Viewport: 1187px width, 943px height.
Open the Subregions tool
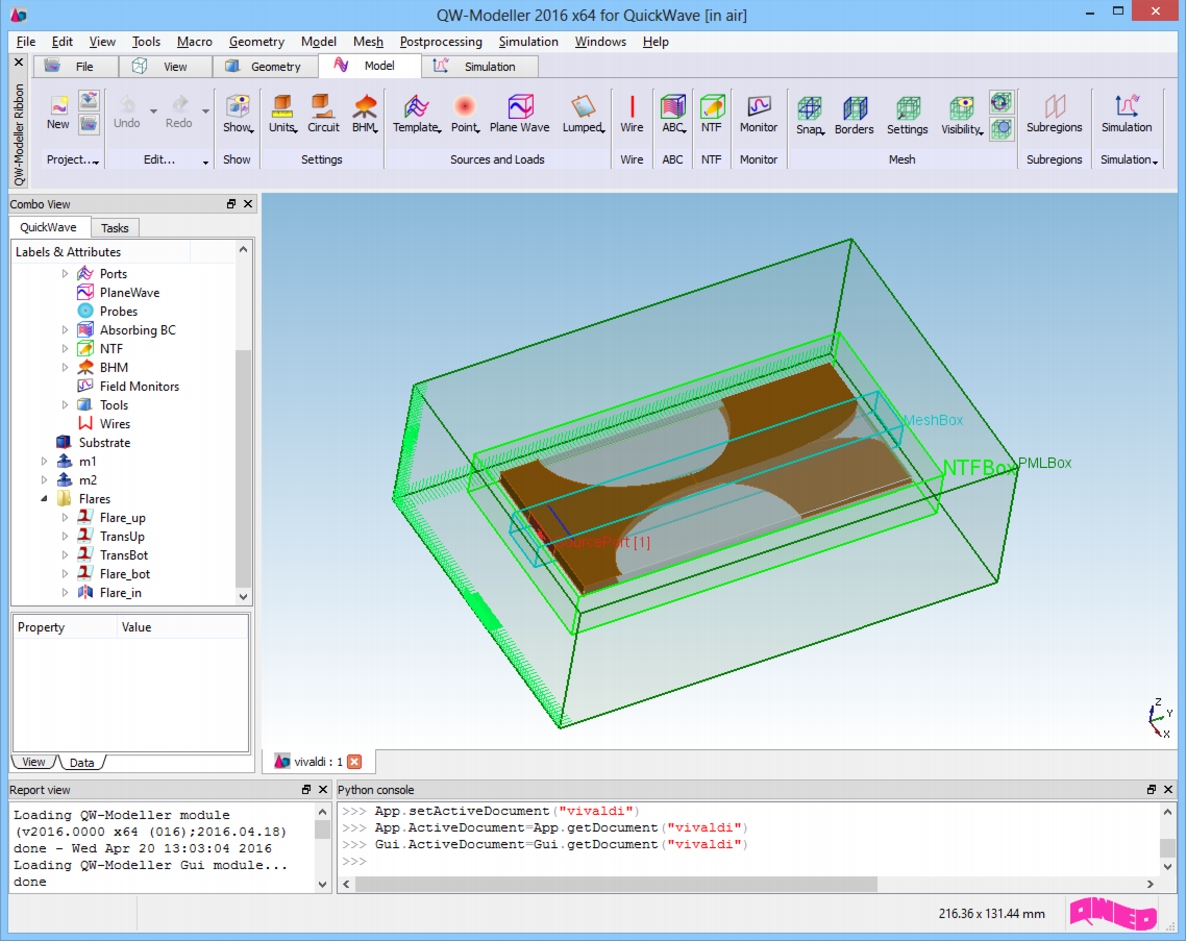coord(1054,114)
